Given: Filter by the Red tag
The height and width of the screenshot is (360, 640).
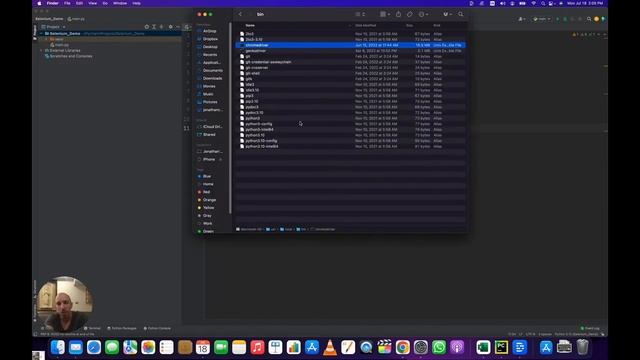Looking at the screenshot, I should [x=207, y=192].
